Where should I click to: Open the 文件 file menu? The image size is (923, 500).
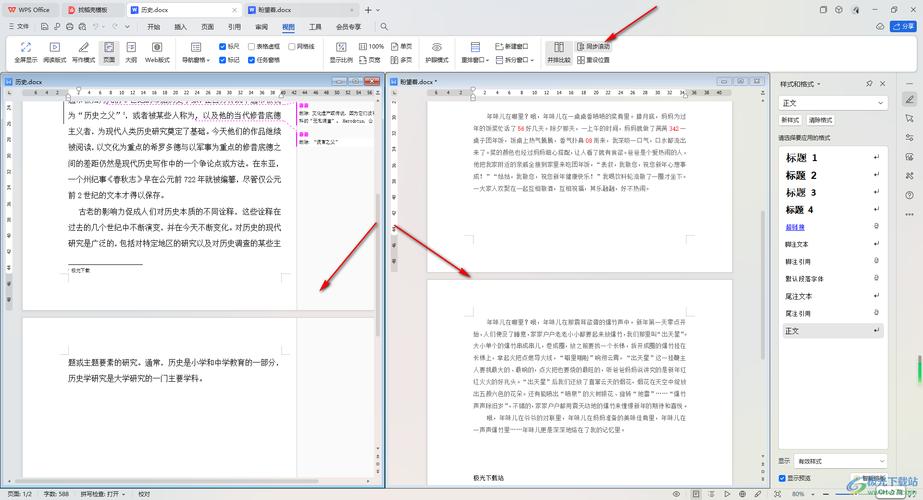pyautogui.click(x=19, y=27)
